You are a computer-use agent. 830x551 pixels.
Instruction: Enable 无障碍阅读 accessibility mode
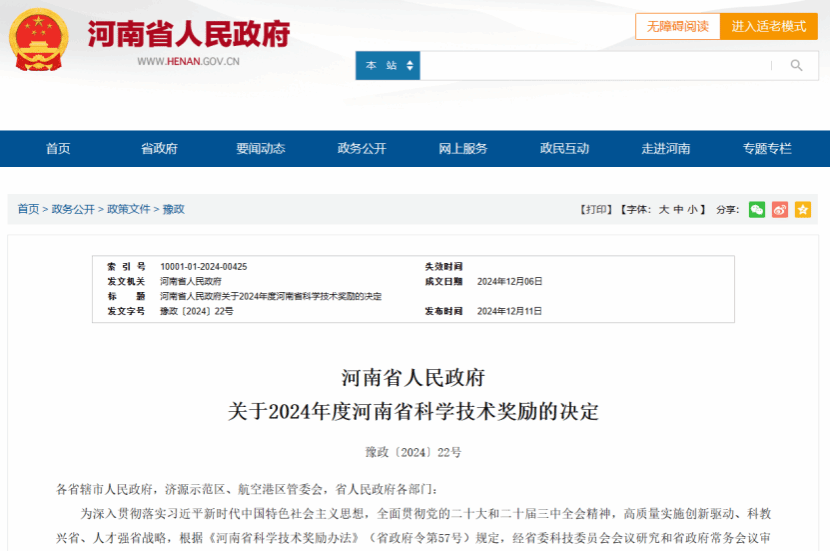tap(677, 27)
